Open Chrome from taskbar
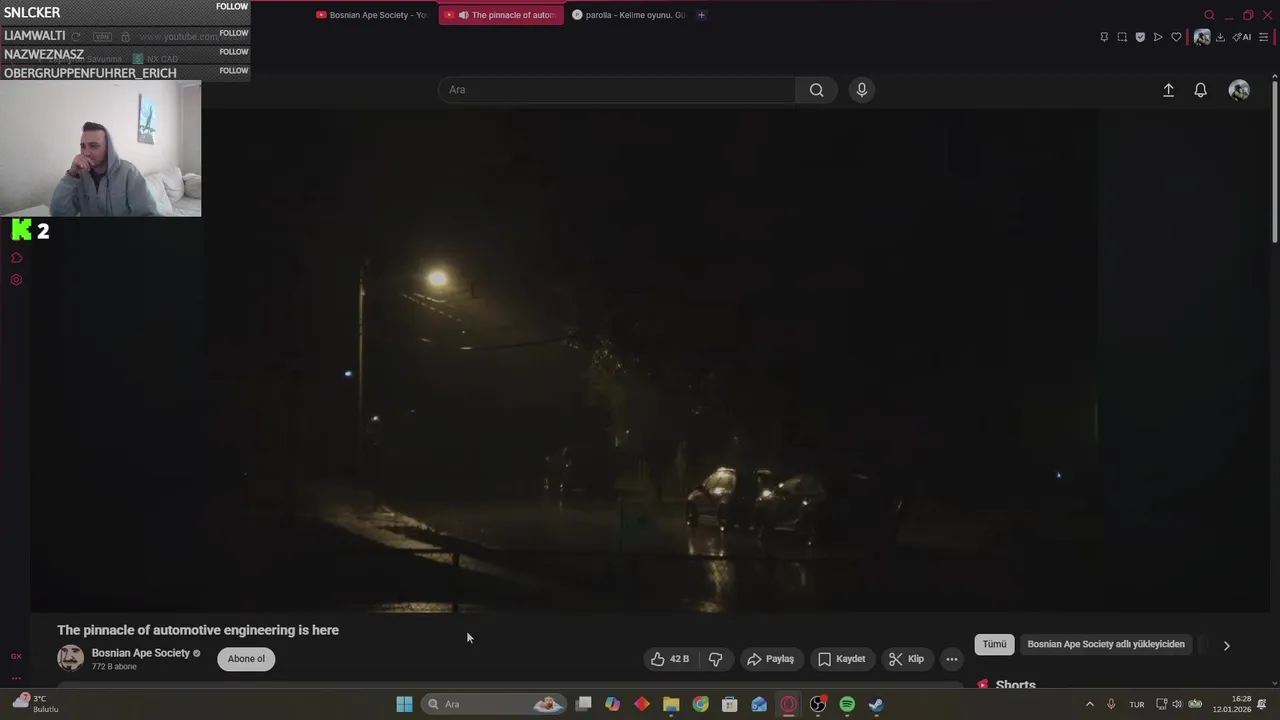The height and width of the screenshot is (720, 1280). click(x=700, y=704)
